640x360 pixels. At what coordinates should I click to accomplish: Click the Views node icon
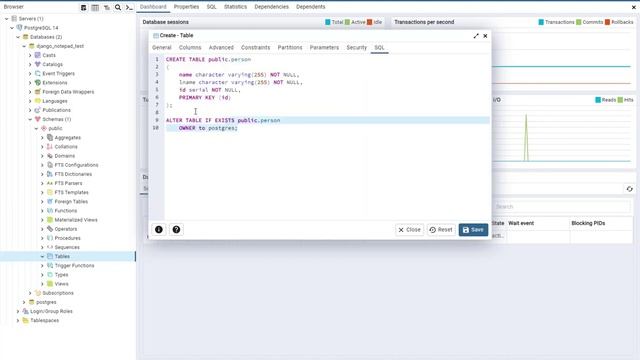[50, 284]
